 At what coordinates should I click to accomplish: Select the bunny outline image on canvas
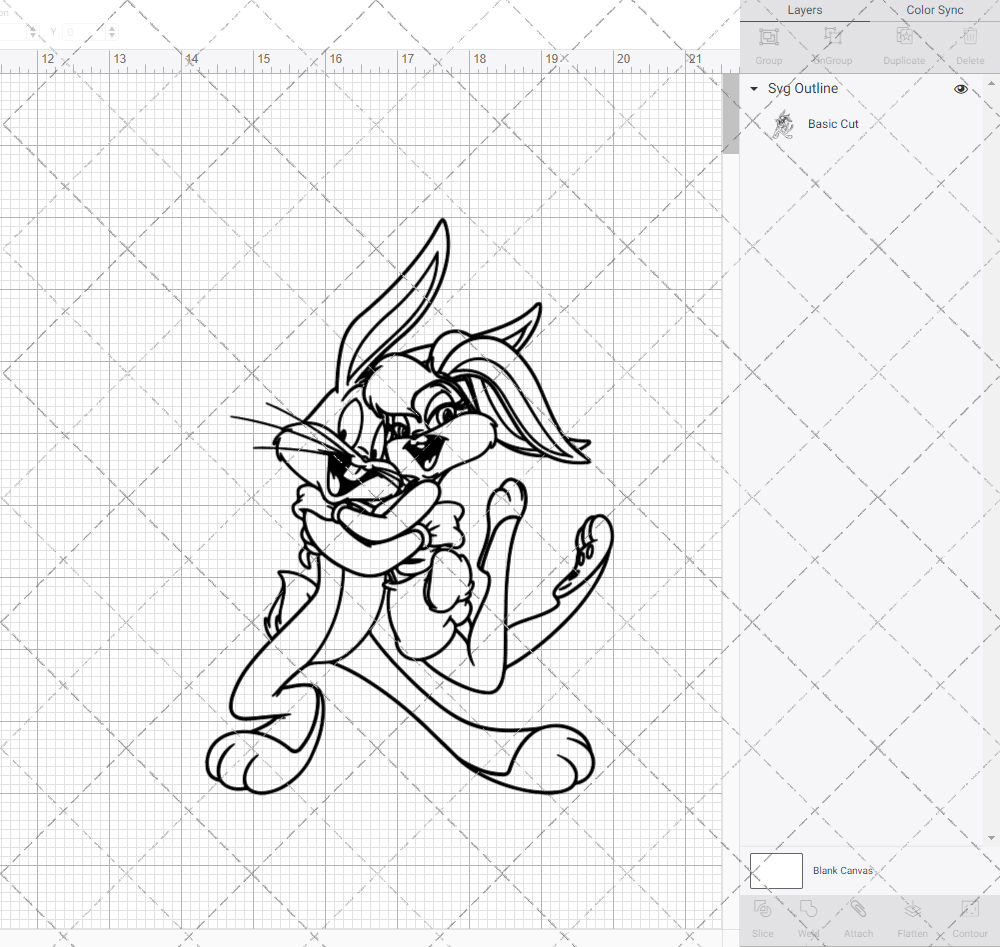[x=408, y=507]
